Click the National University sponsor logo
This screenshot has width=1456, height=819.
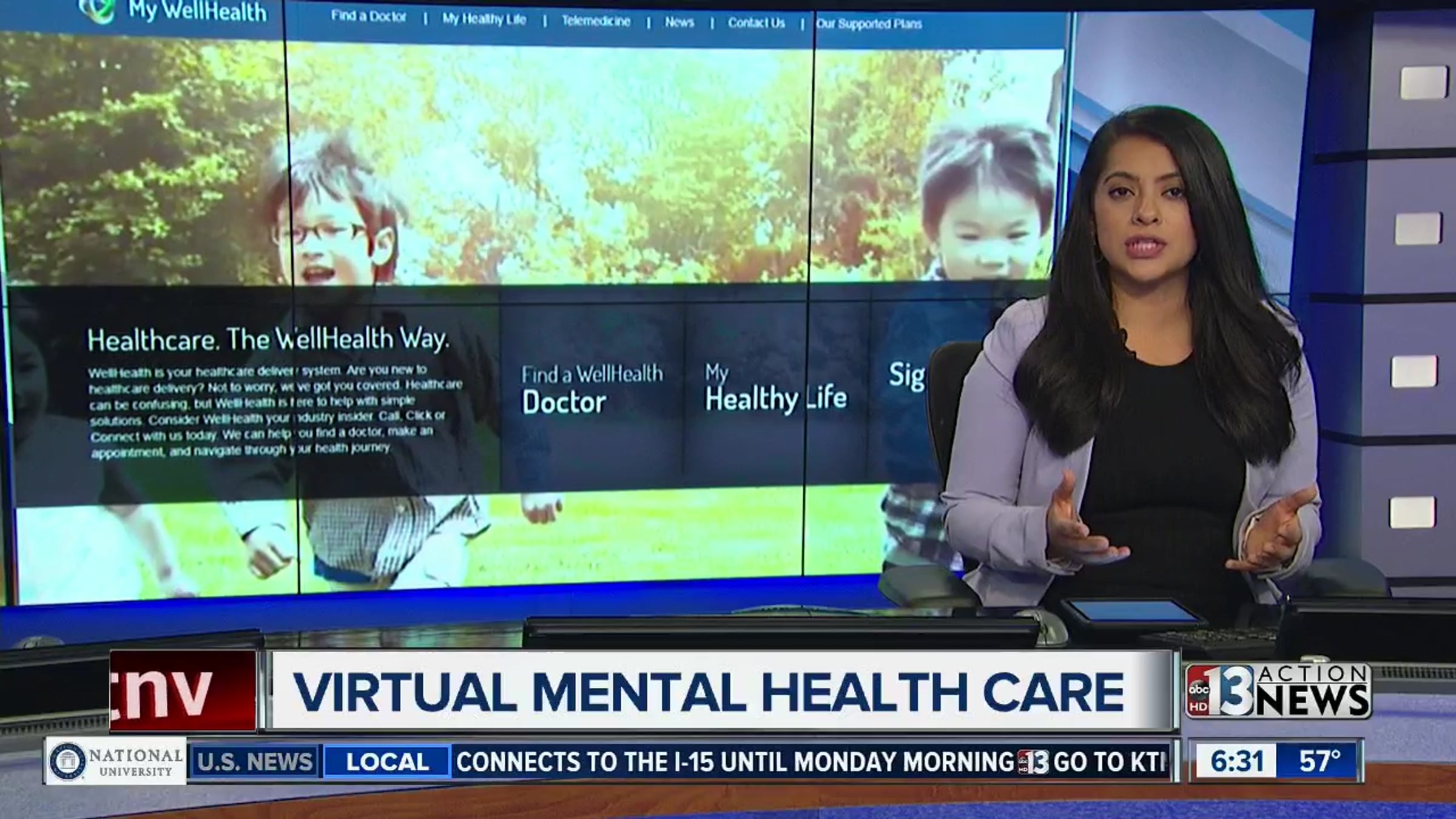point(116,761)
